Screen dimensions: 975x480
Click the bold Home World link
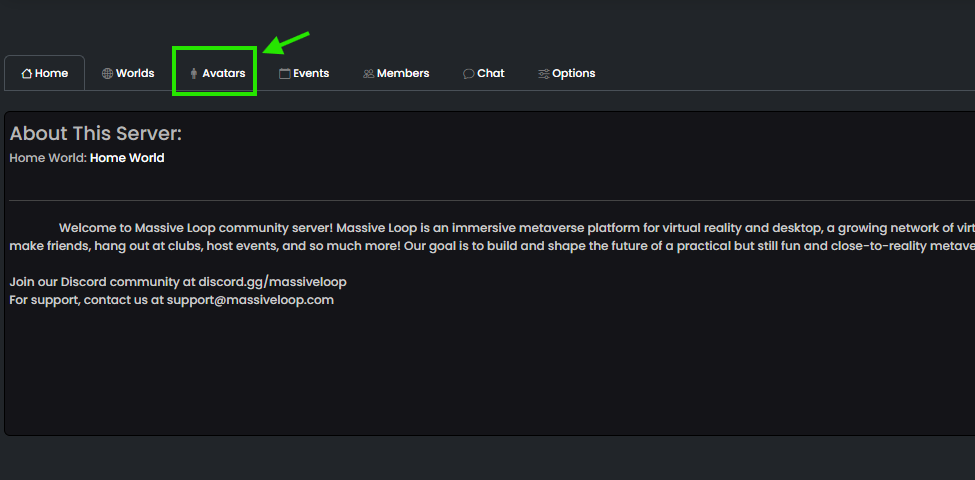[127, 158]
